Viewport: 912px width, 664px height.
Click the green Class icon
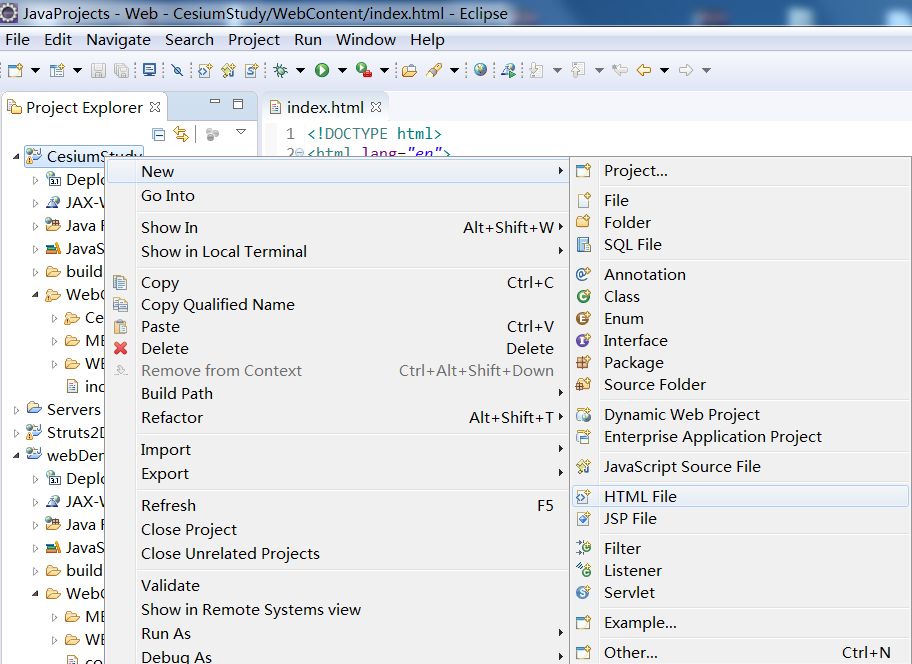click(x=583, y=297)
